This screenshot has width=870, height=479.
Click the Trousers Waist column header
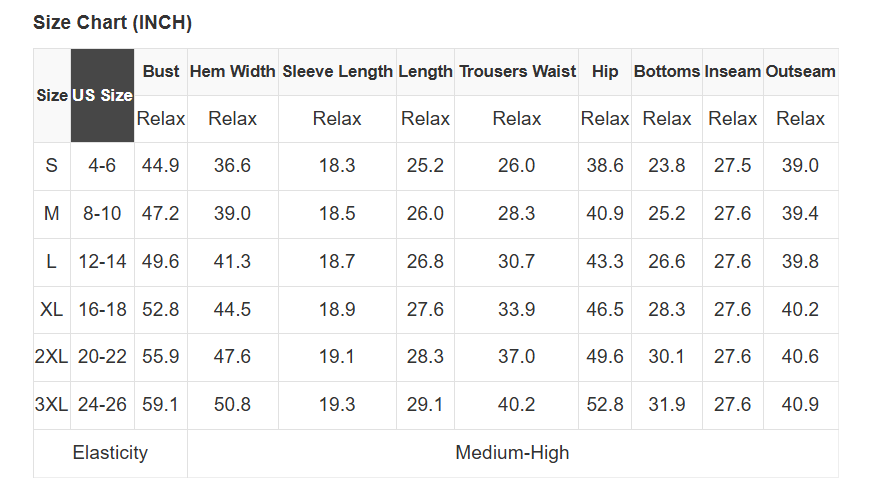(x=516, y=72)
